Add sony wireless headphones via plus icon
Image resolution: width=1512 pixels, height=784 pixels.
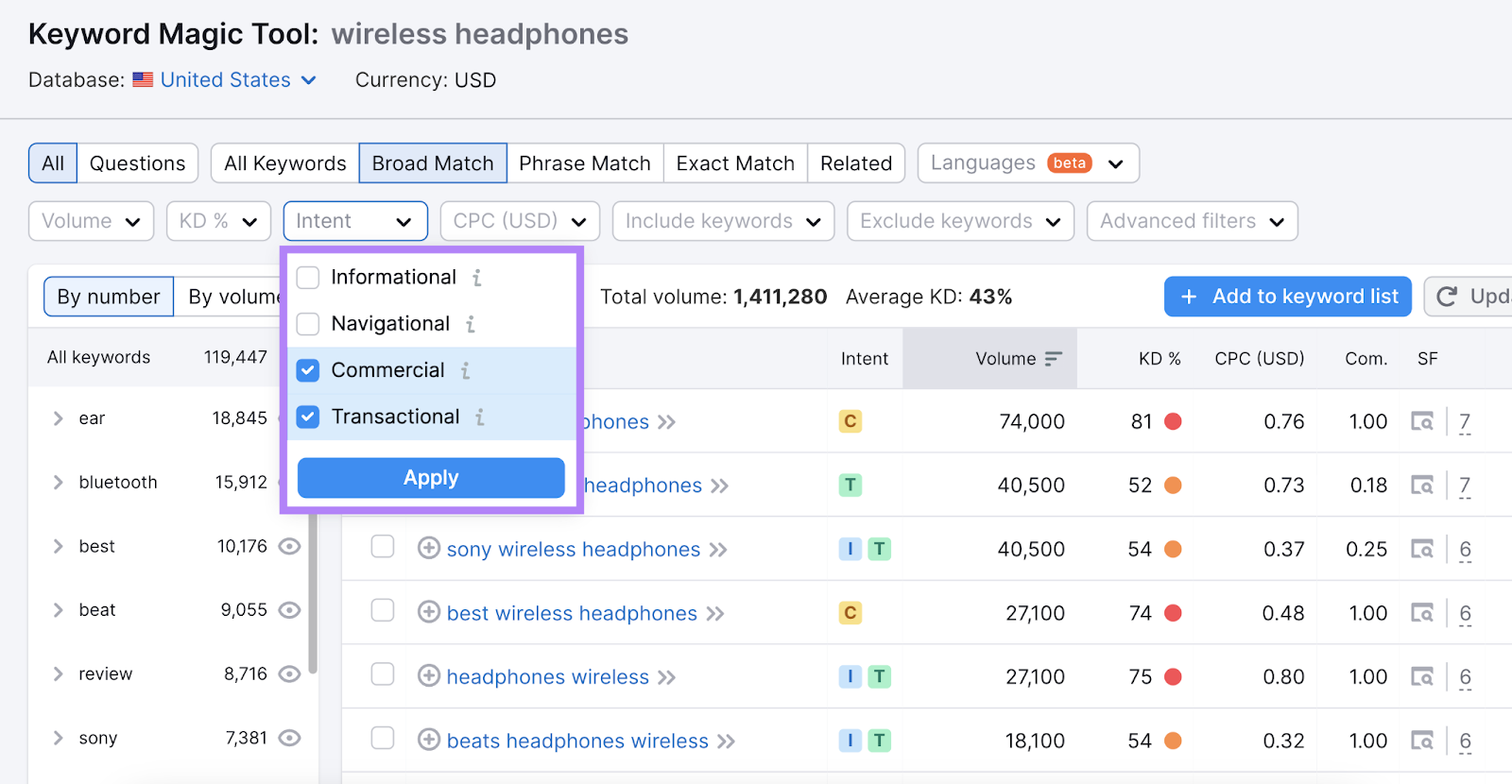[x=429, y=548]
